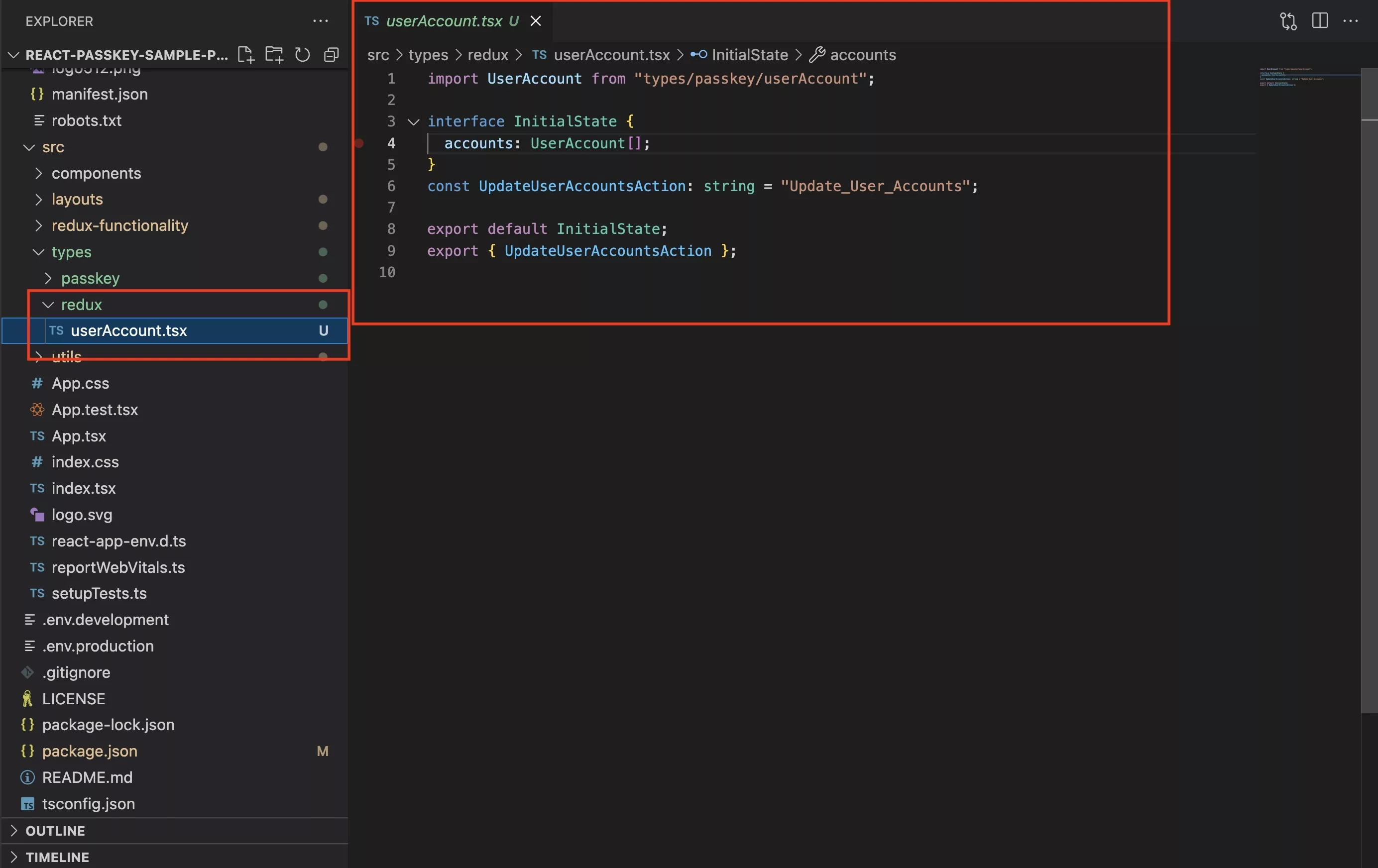
Task: Click the collapse folders icon
Action: [x=331, y=54]
